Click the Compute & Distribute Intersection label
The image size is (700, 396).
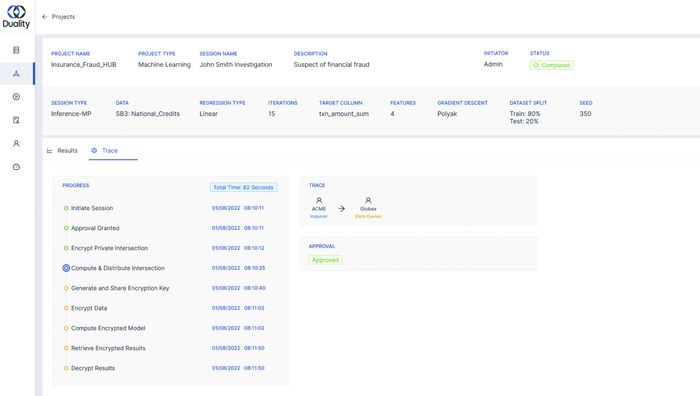click(x=118, y=268)
